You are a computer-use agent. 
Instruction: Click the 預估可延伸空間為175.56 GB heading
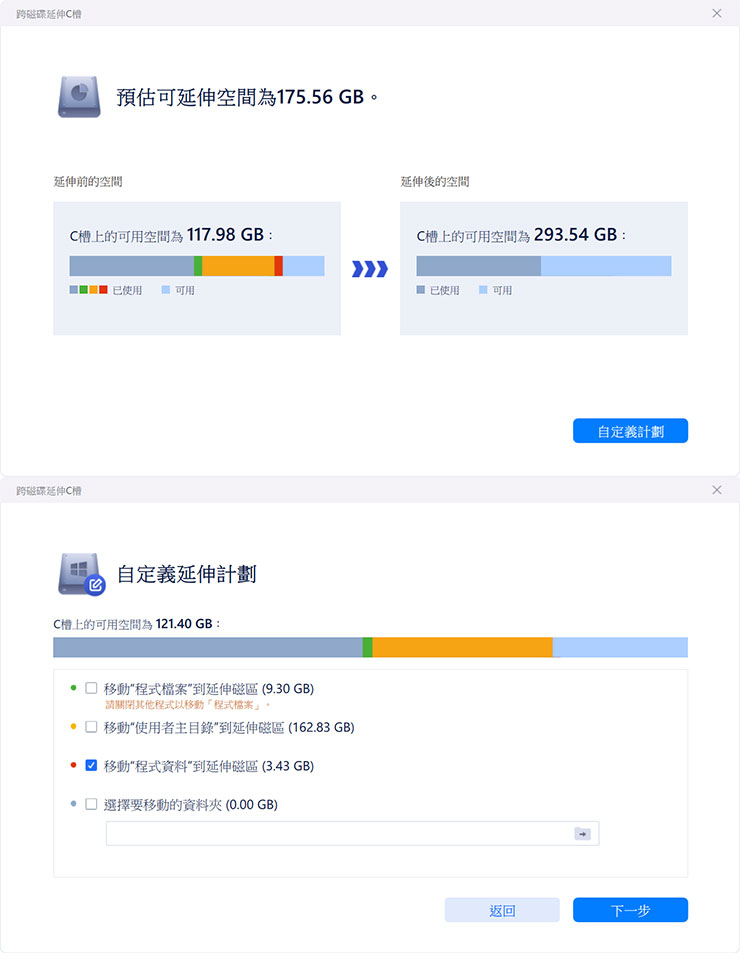coord(247,97)
